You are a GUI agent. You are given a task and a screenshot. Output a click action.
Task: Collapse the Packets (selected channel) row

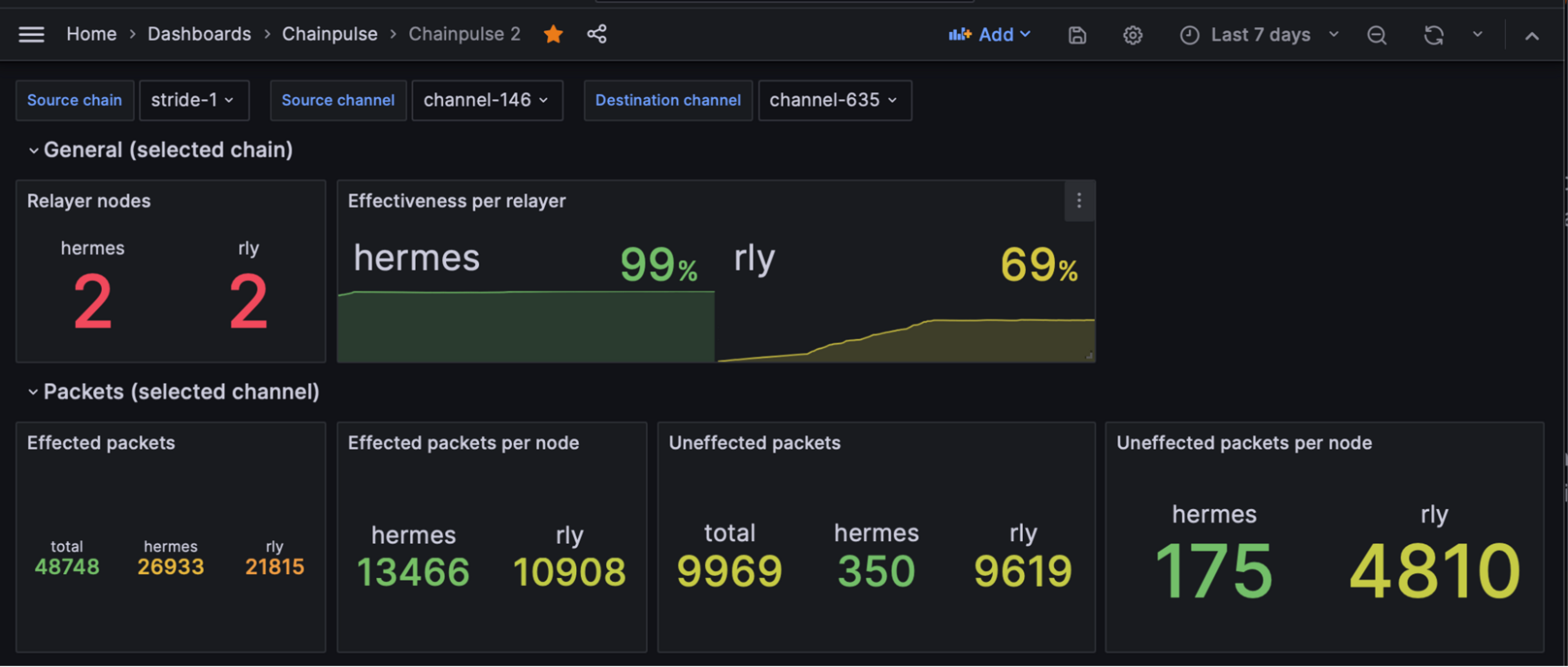174,392
